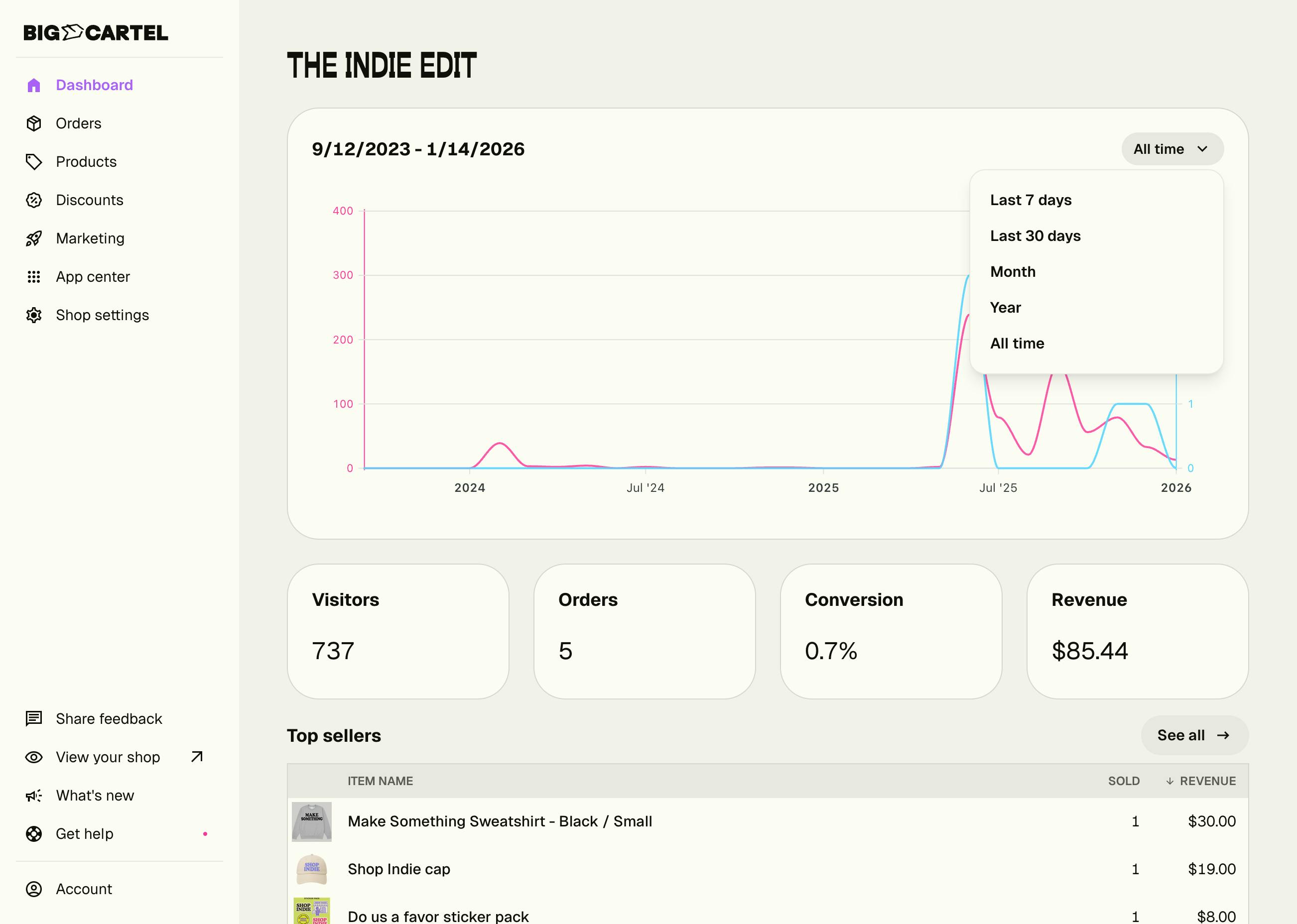Select Last 7 days from the dropdown

click(1030, 200)
